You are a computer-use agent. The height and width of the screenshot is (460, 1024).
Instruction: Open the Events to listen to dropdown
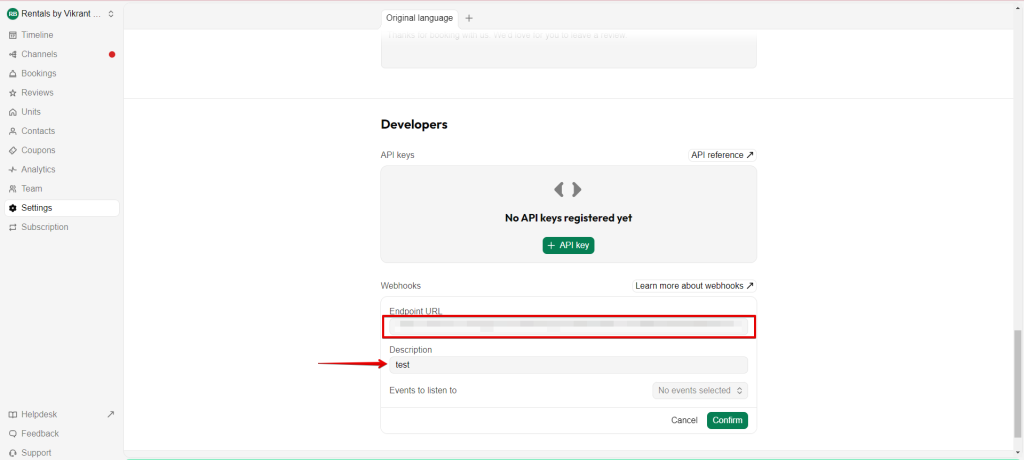[699, 390]
